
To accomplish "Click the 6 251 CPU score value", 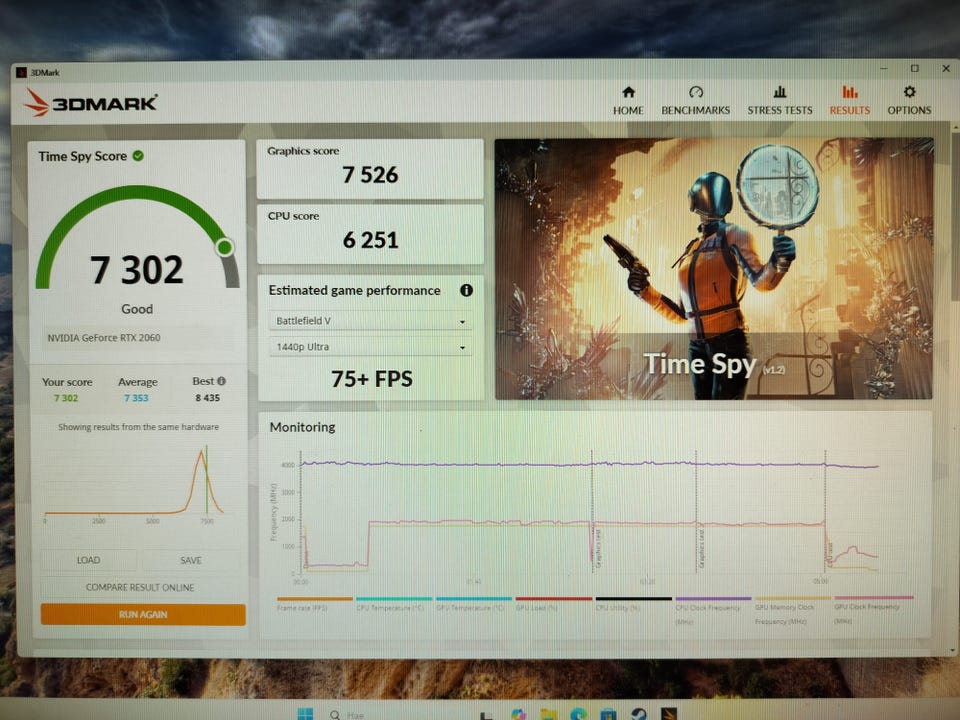I will [x=370, y=240].
